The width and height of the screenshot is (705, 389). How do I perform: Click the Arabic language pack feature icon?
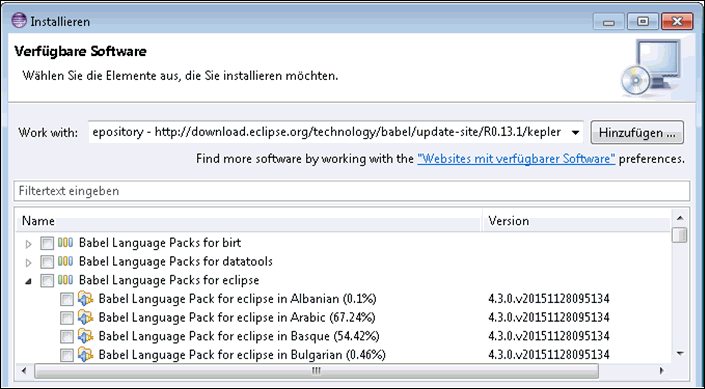pos(85,317)
